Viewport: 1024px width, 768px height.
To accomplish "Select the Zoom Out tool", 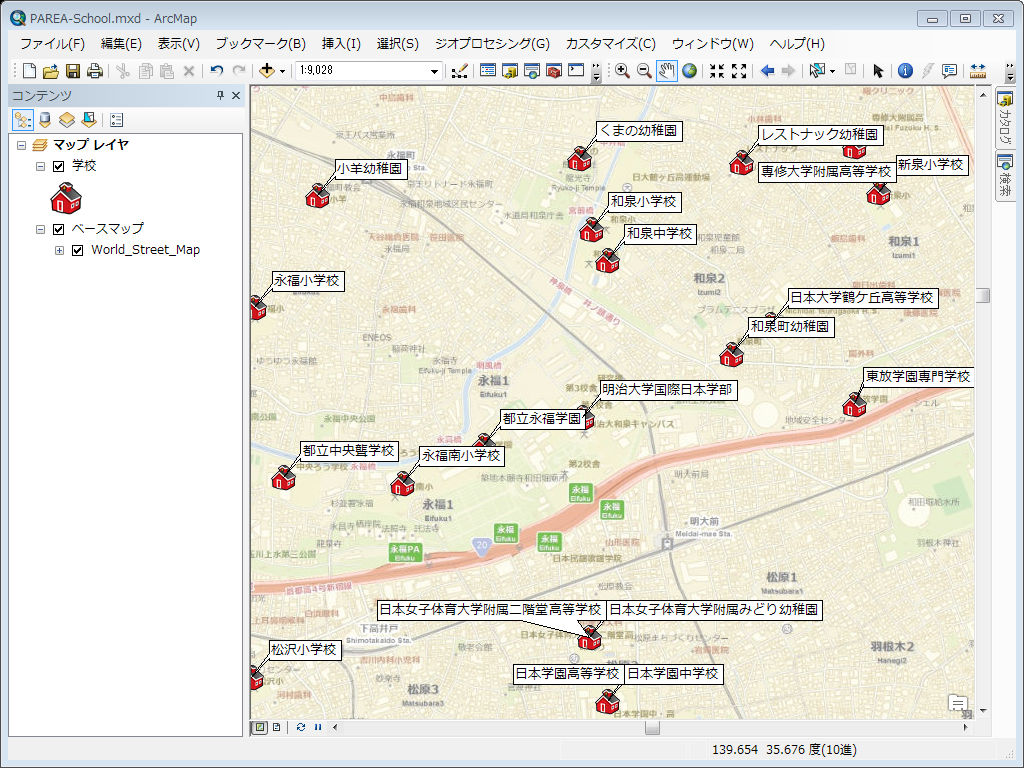I will click(644, 71).
